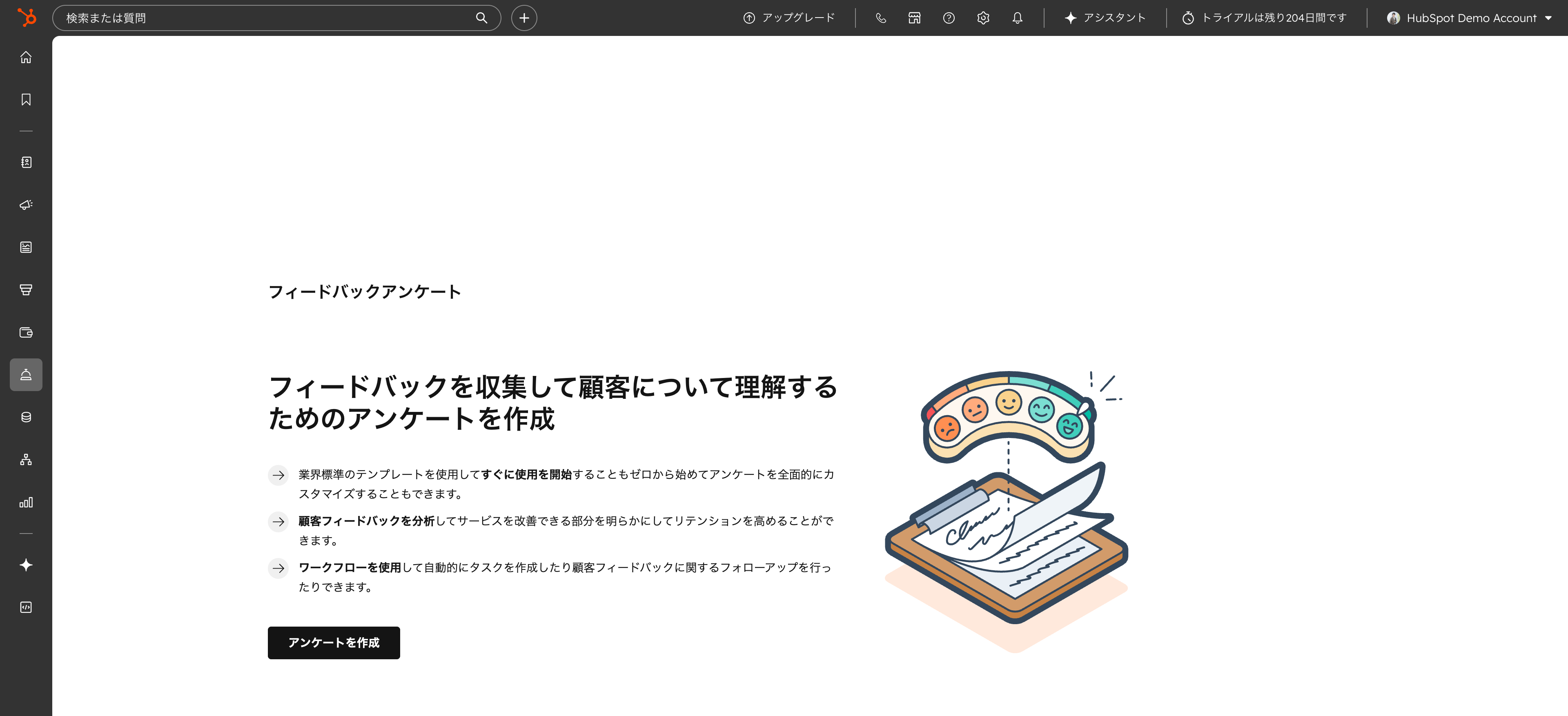Image resolution: width=1568 pixels, height=716 pixels.
Task: Open the settings gear icon
Action: (x=982, y=18)
